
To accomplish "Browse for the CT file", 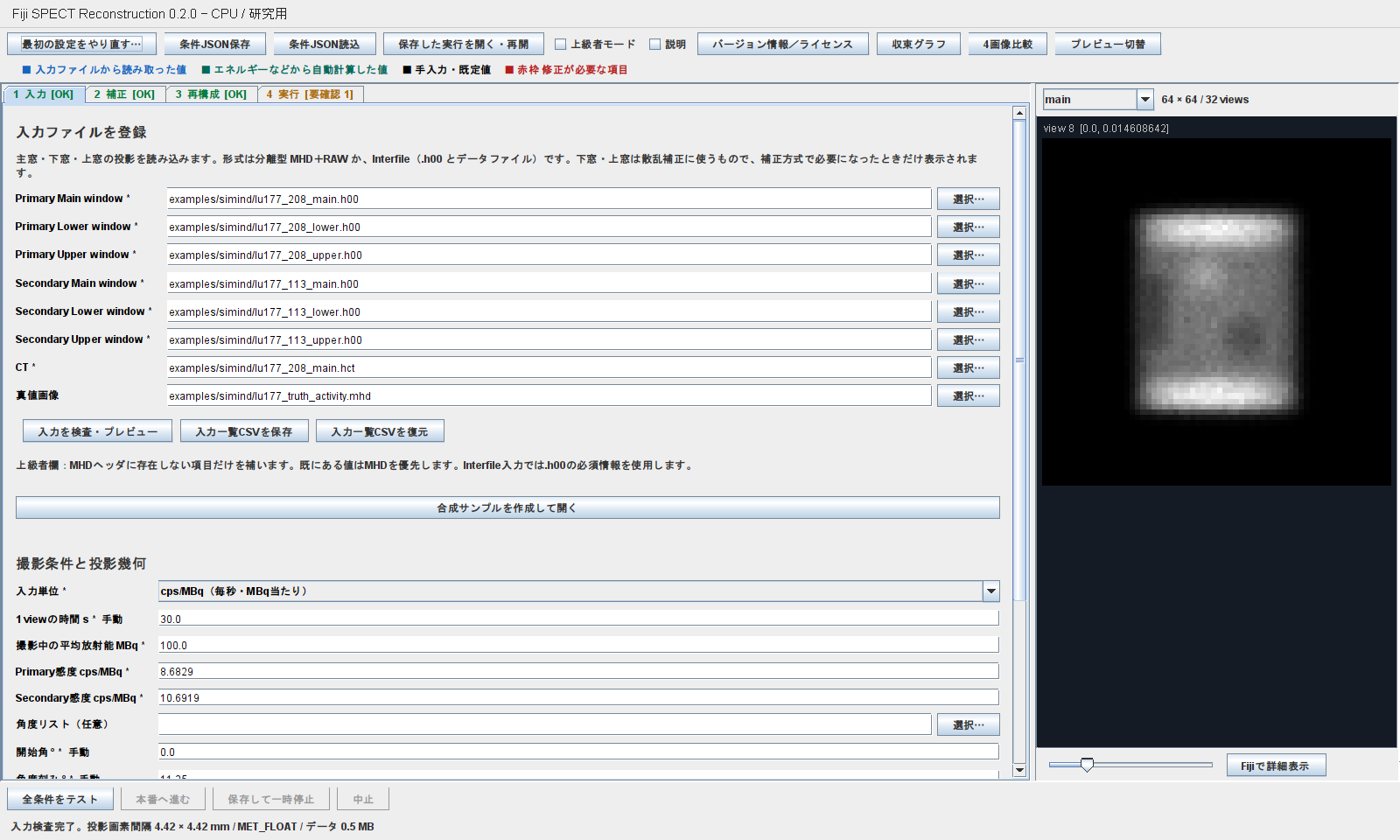I will coord(968,367).
